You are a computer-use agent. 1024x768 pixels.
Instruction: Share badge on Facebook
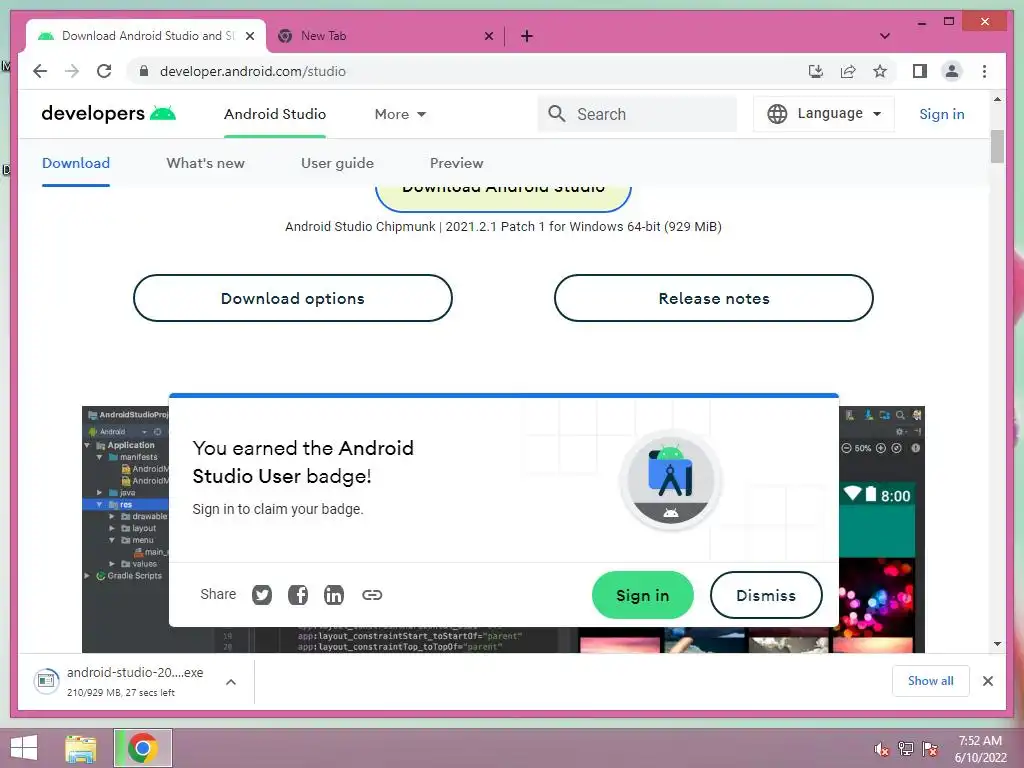point(298,595)
